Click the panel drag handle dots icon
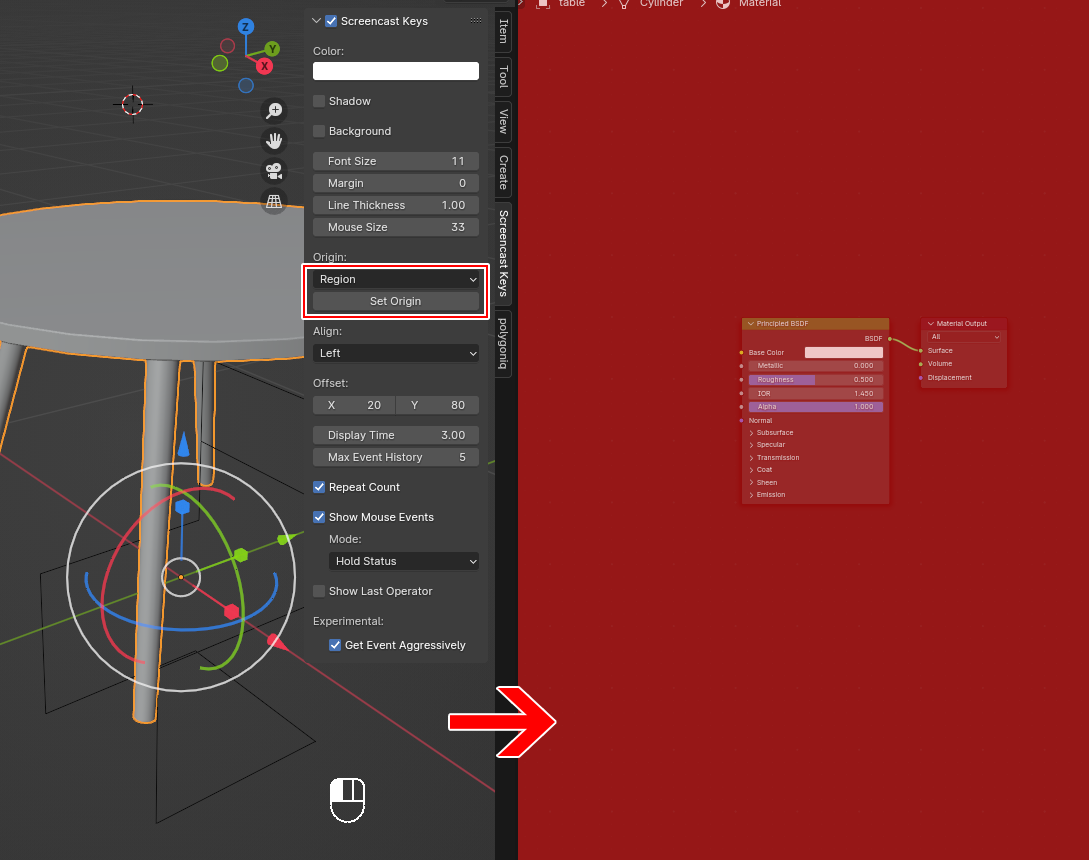The width and height of the screenshot is (1089, 860). pos(475,21)
